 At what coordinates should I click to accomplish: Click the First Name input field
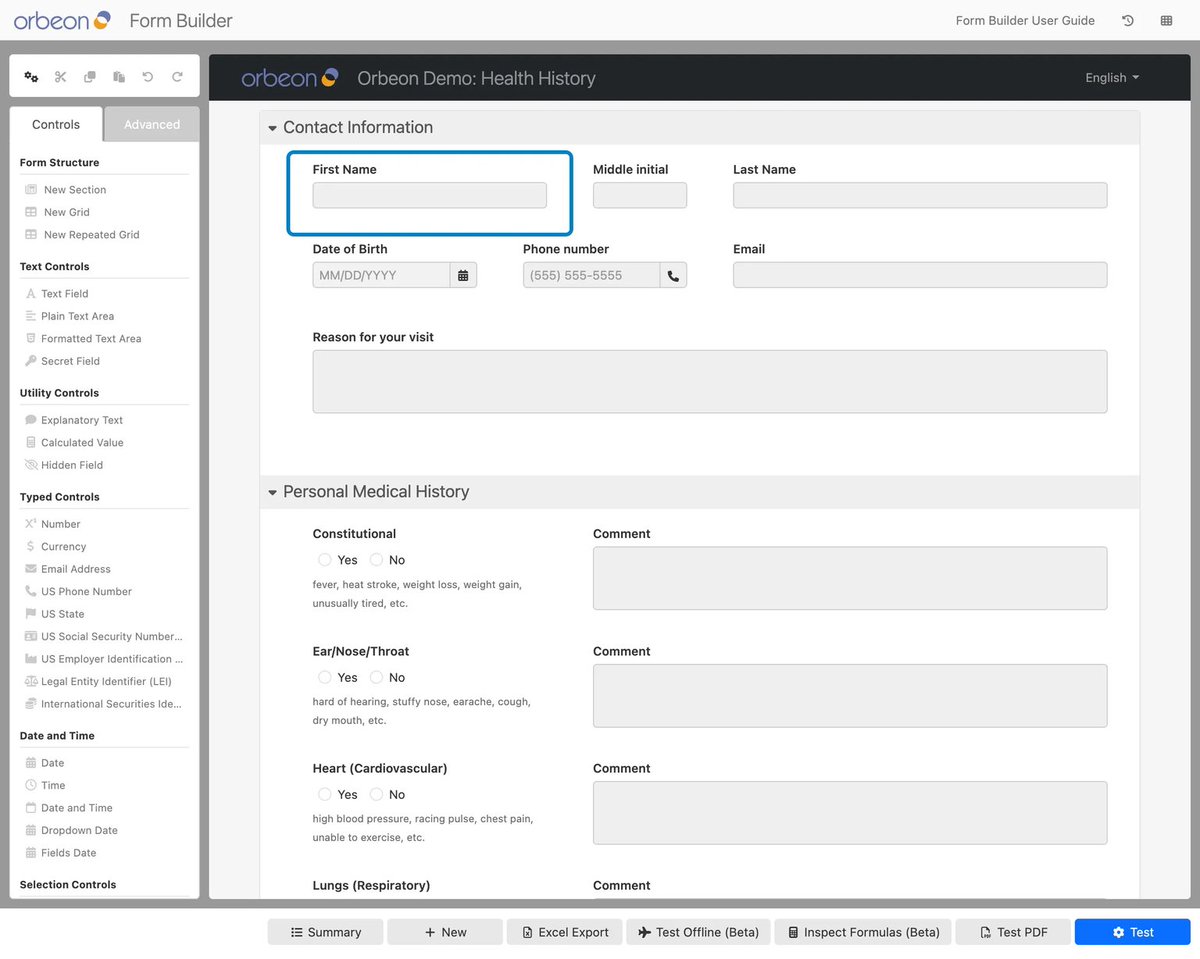[x=430, y=195]
